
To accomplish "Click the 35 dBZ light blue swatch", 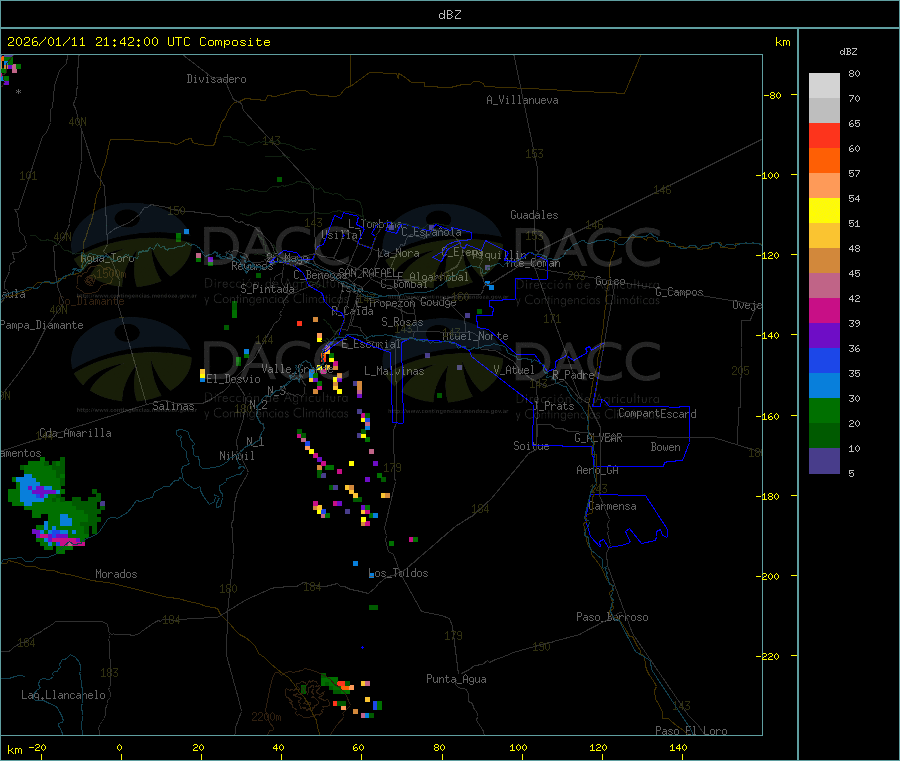I will (824, 385).
